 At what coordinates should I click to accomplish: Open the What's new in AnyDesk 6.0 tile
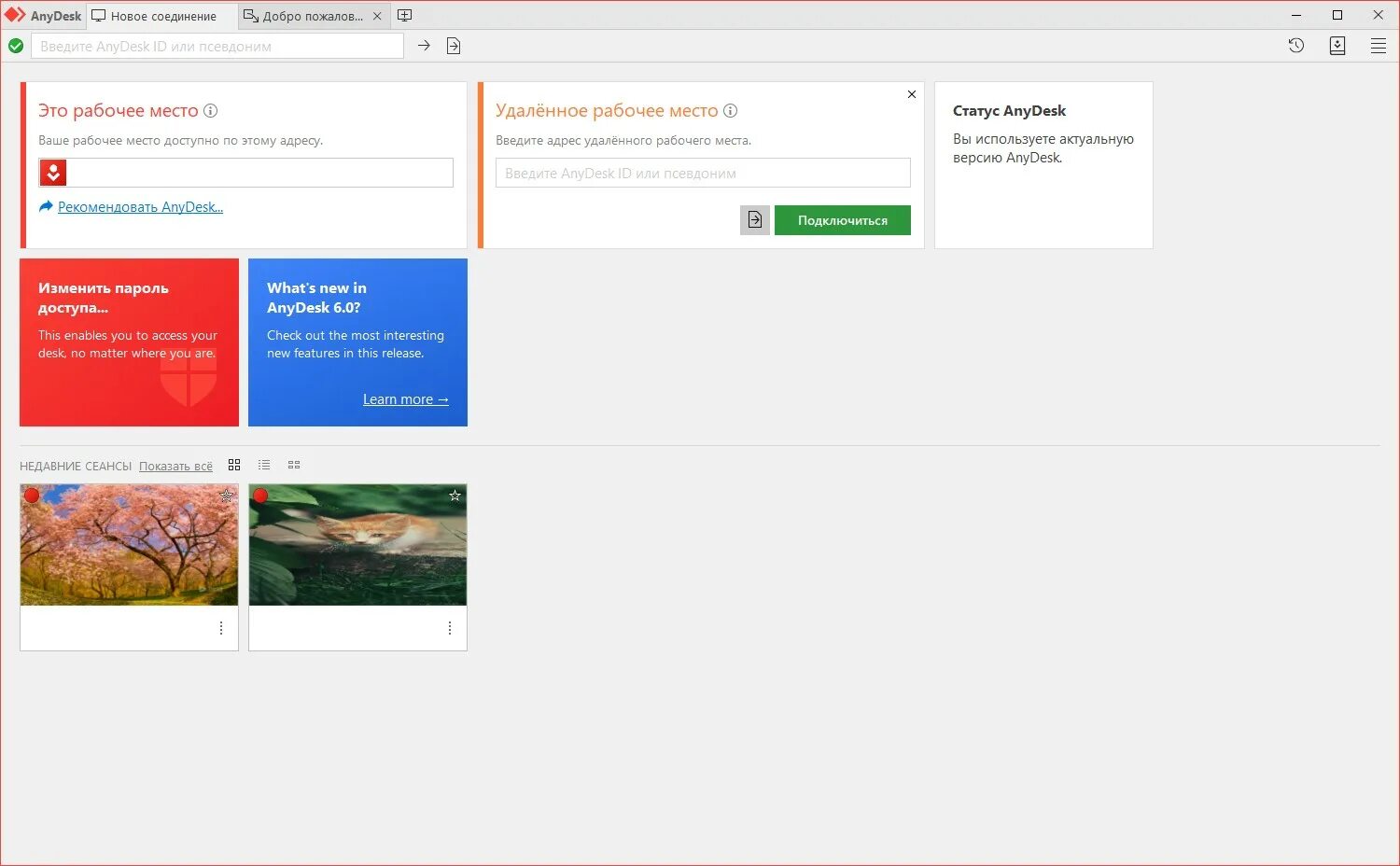pyautogui.click(x=357, y=342)
